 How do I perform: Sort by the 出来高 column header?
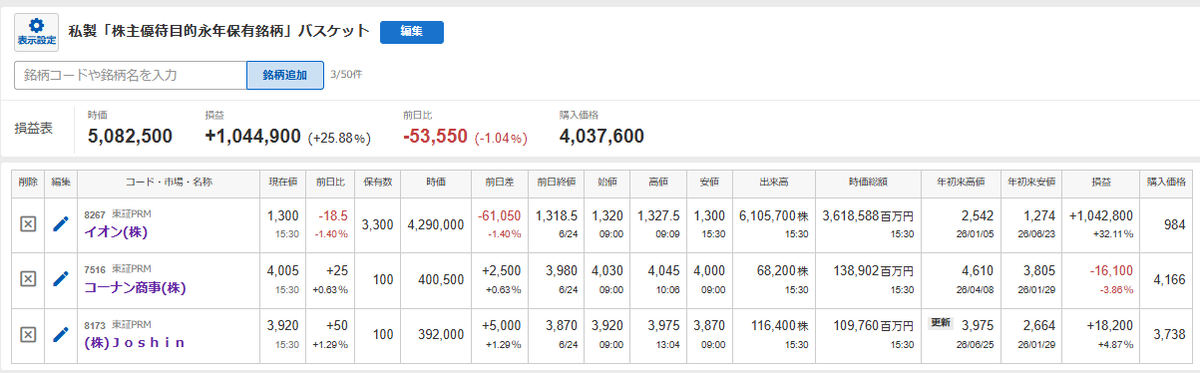coord(774,182)
